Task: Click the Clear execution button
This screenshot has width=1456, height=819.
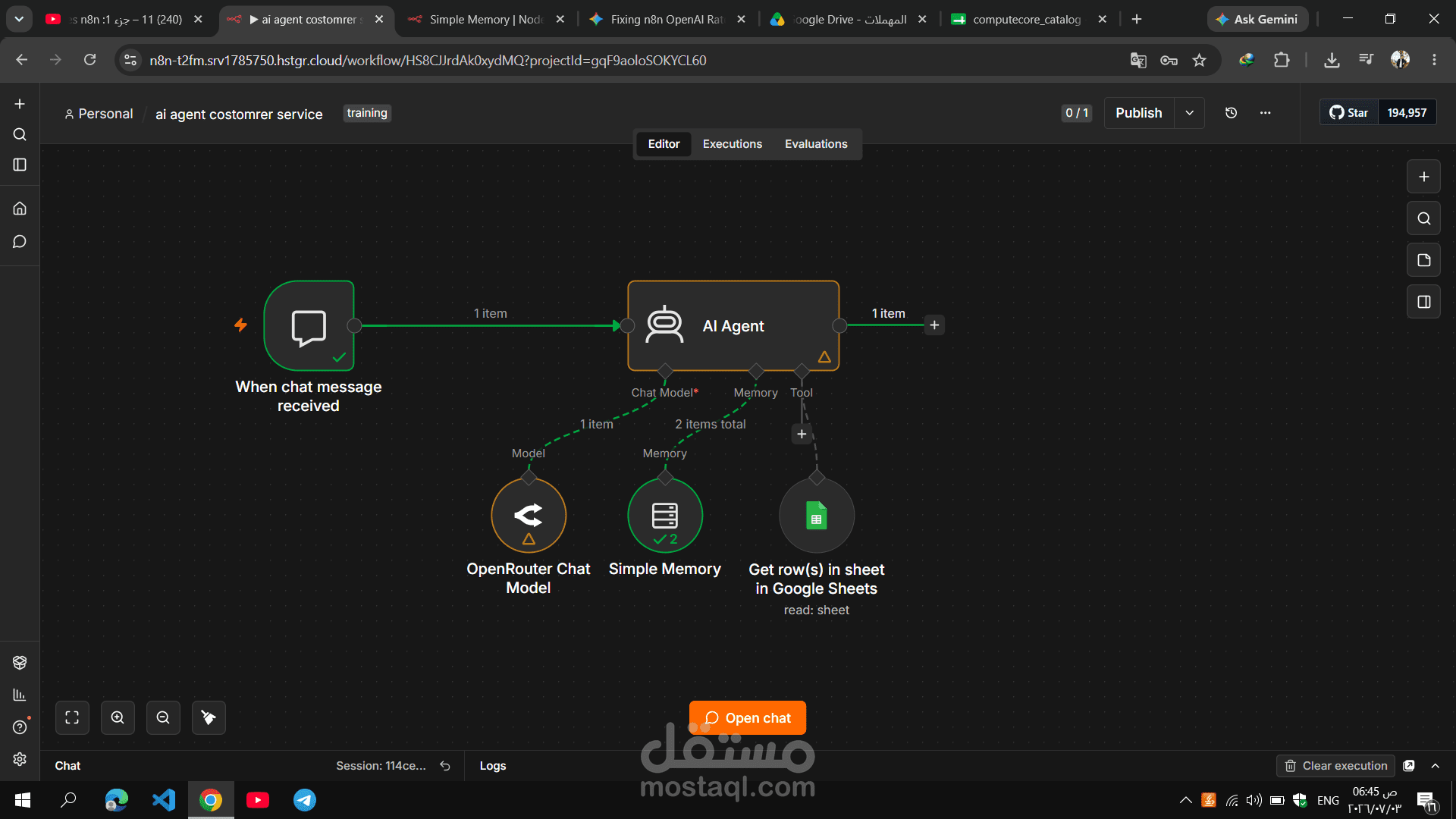Action: tap(1336, 766)
